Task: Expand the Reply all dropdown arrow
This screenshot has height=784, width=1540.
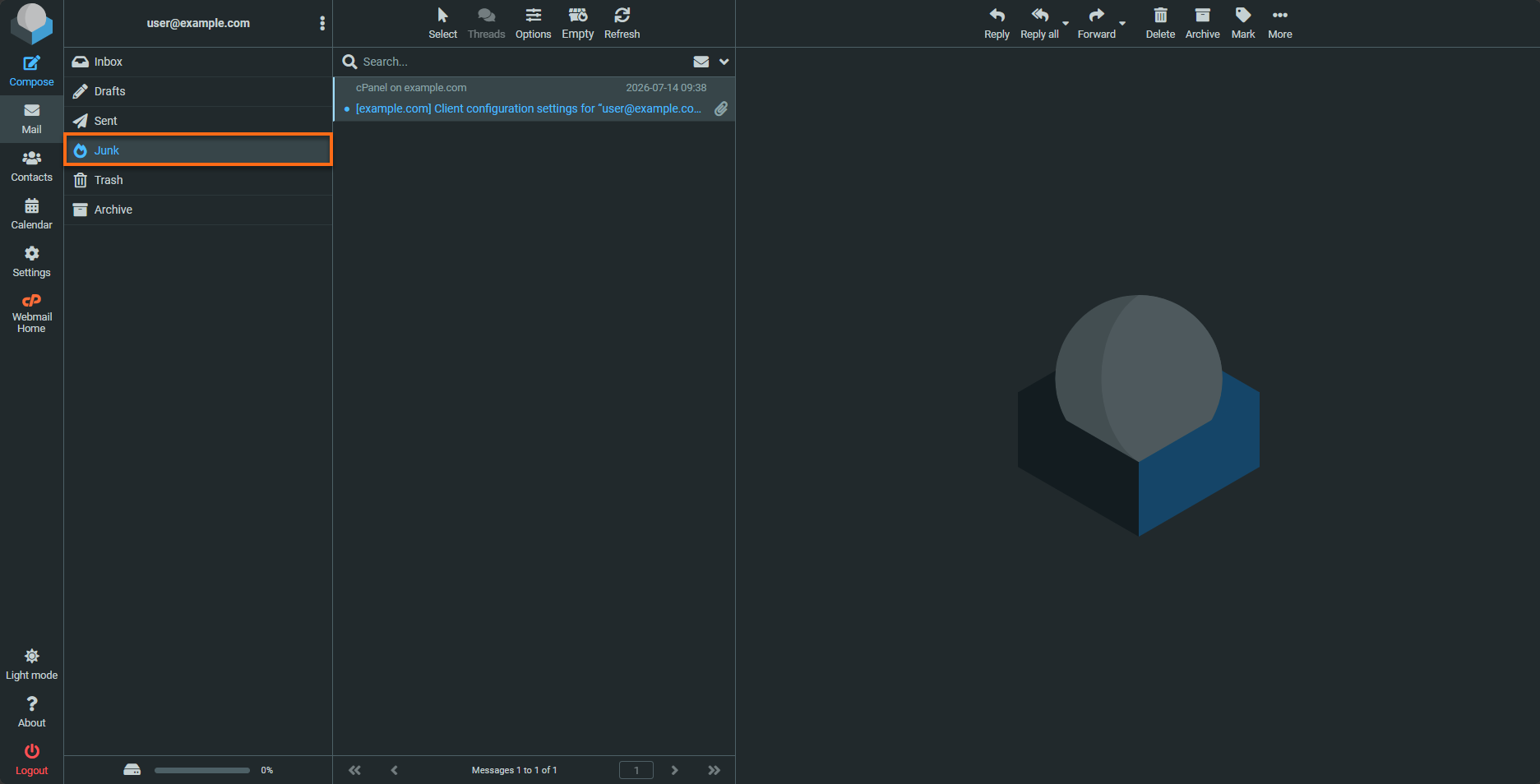Action: pyautogui.click(x=1066, y=24)
